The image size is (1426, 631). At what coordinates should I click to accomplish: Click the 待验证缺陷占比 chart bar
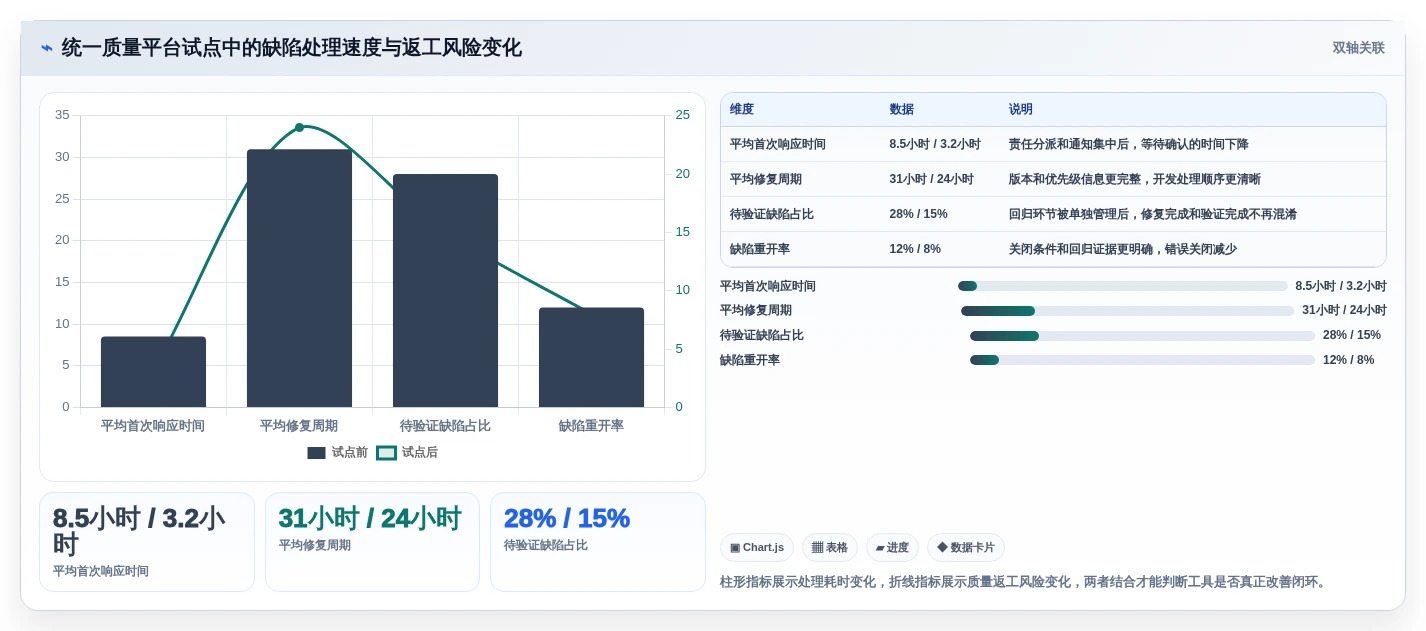tap(445, 291)
